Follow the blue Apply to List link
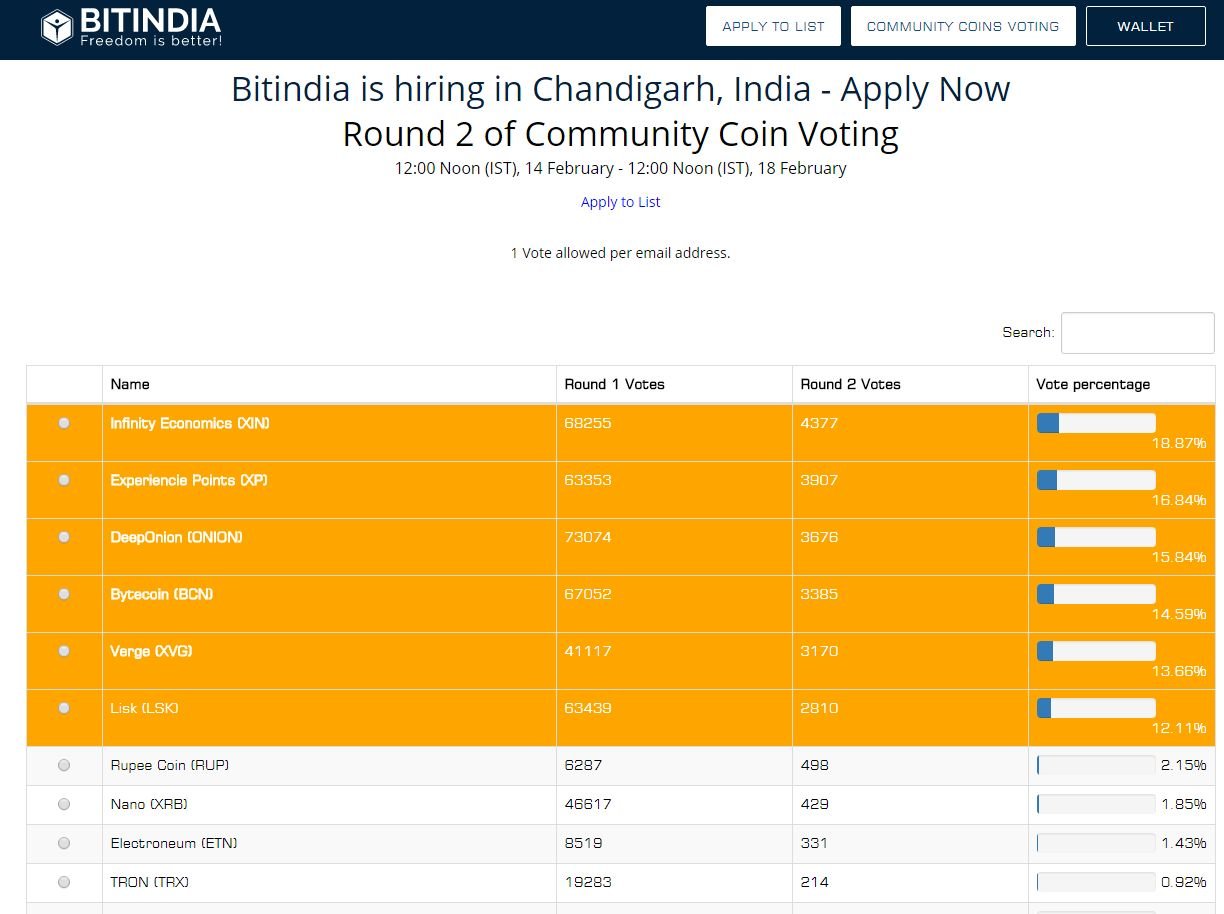Image resolution: width=1224 pixels, height=914 pixels. pos(620,202)
